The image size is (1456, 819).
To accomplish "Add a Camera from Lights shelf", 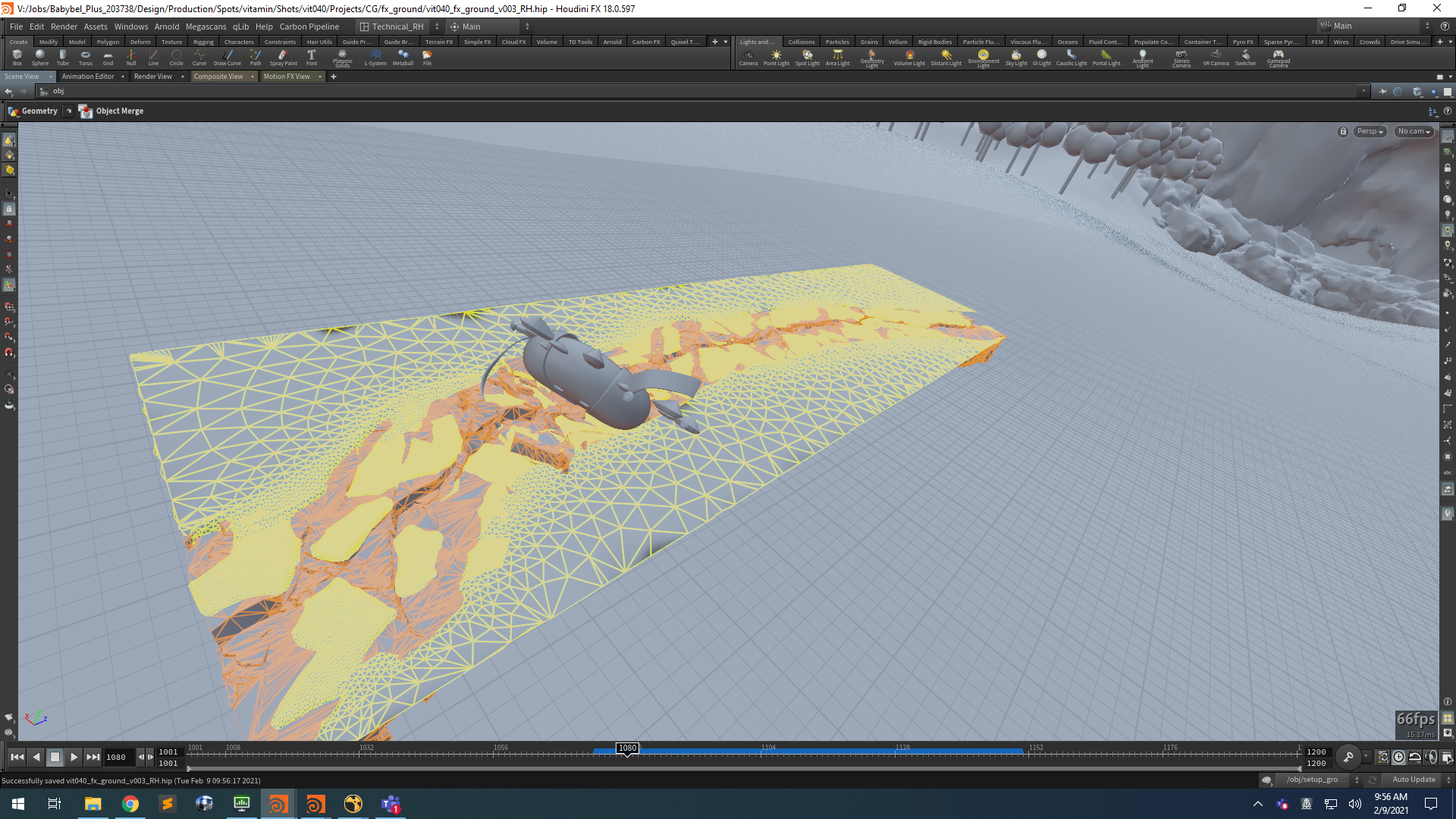I will click(748, 58).
